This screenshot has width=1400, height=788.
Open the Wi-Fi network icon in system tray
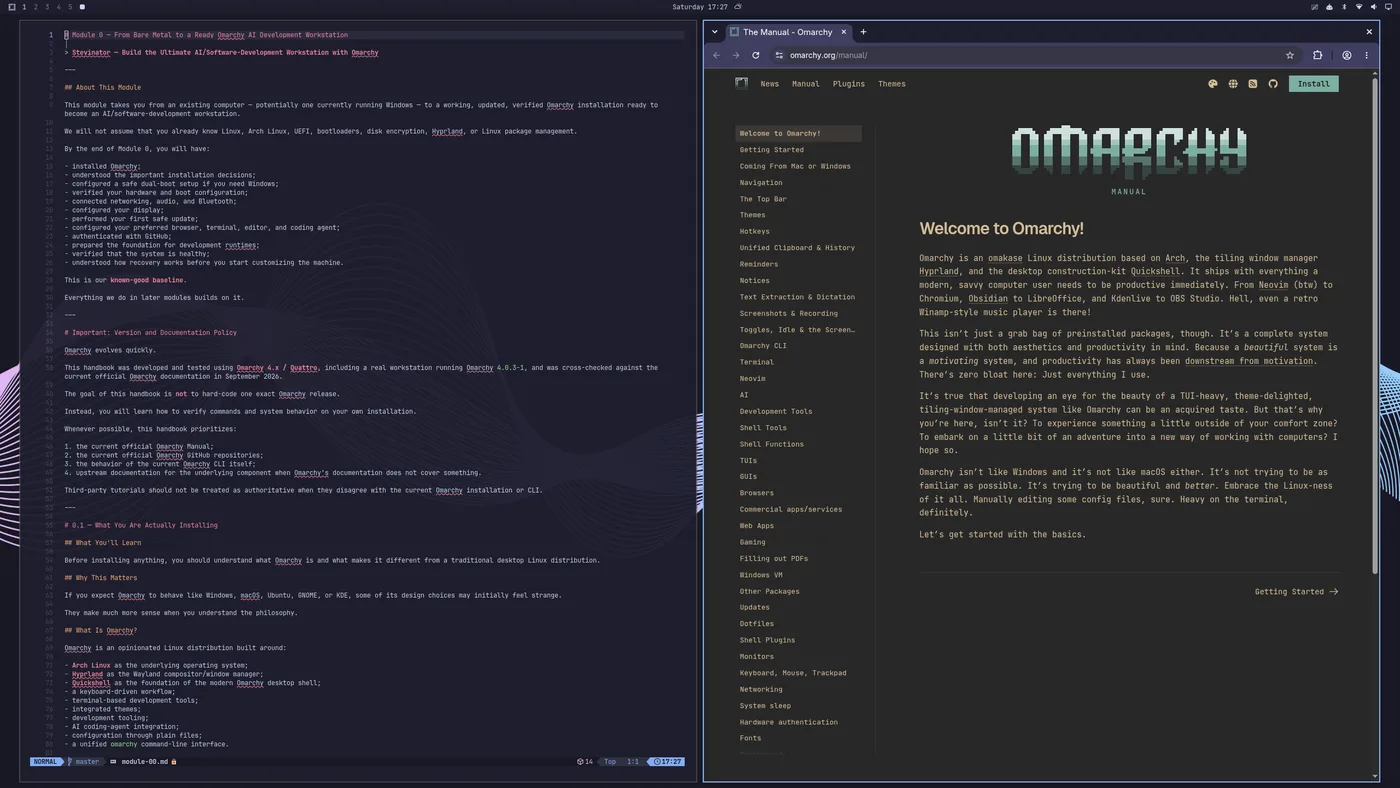1358,7
